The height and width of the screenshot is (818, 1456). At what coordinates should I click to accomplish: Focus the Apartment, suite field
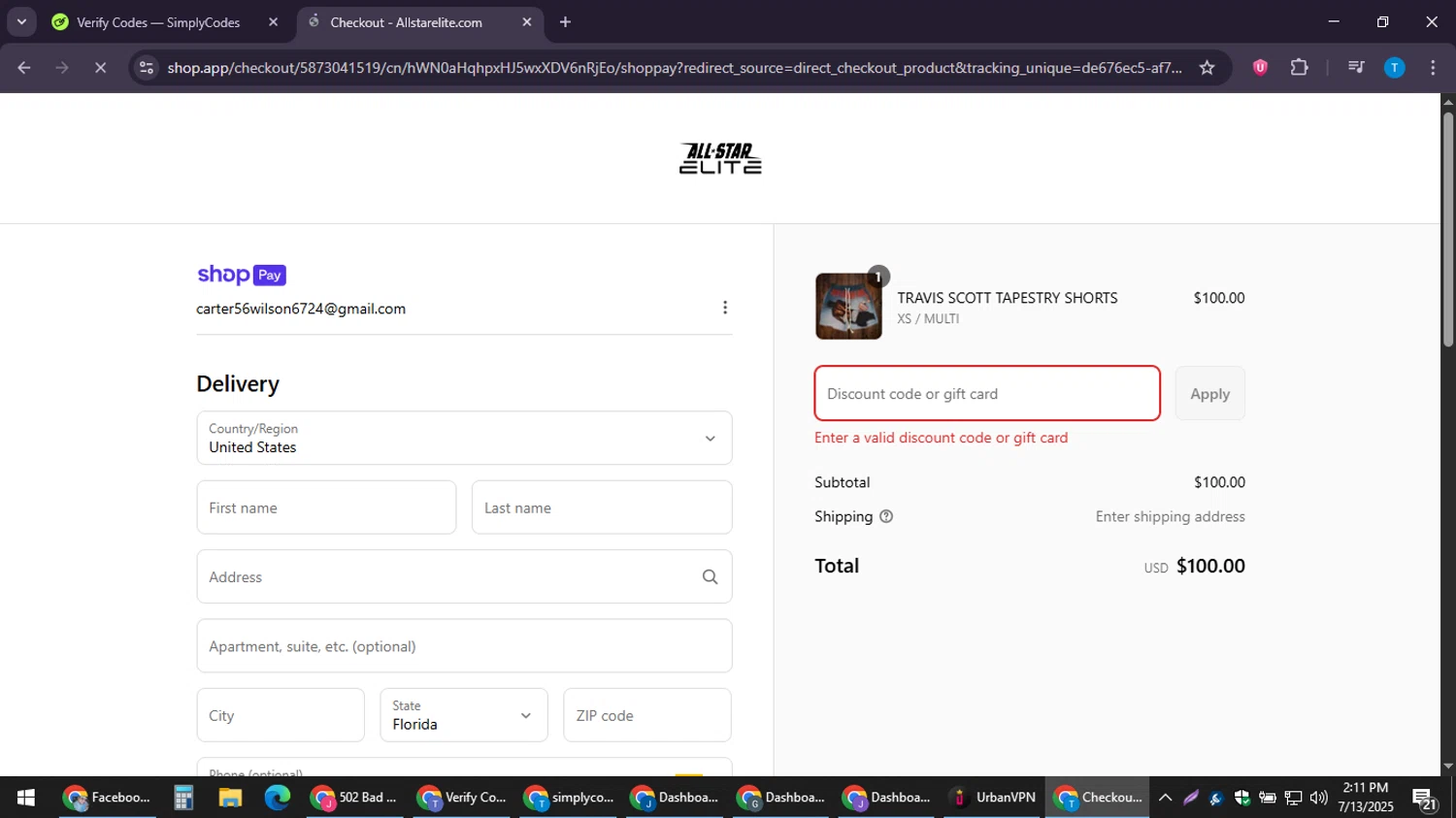(x=464, y=646)
